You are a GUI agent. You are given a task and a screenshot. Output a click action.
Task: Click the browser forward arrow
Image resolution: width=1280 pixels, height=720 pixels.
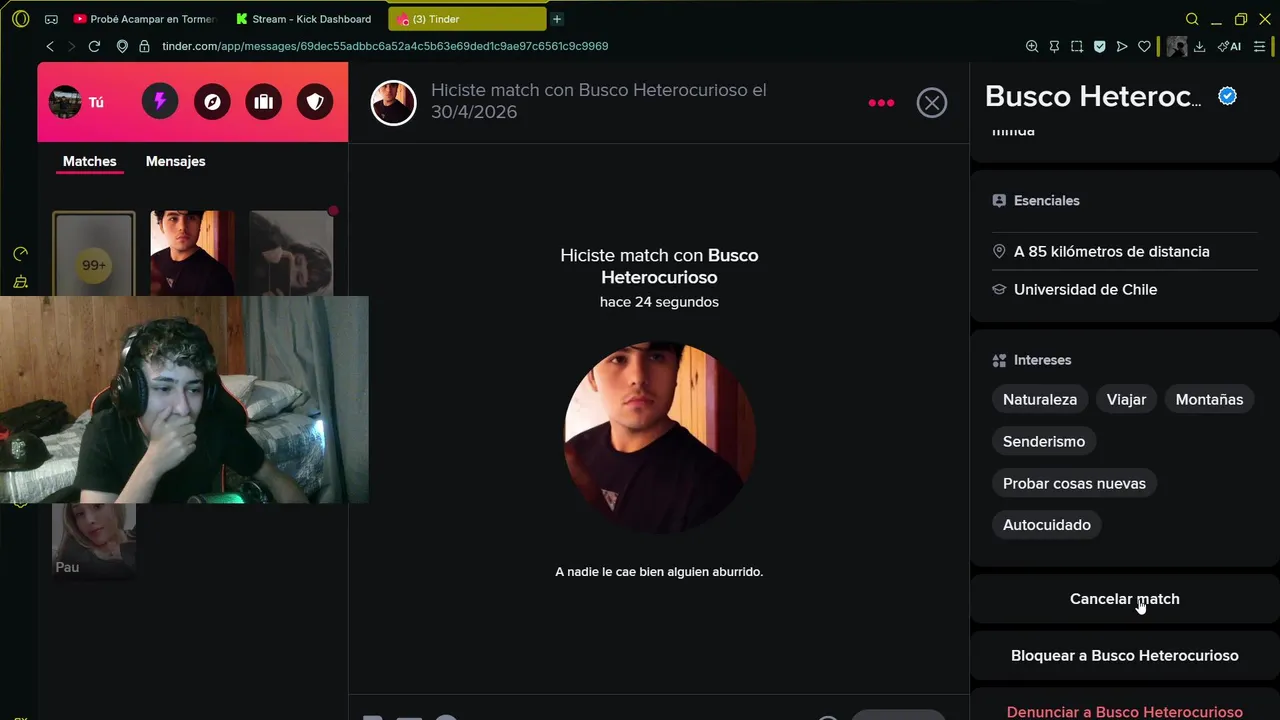tap(71, 46)
